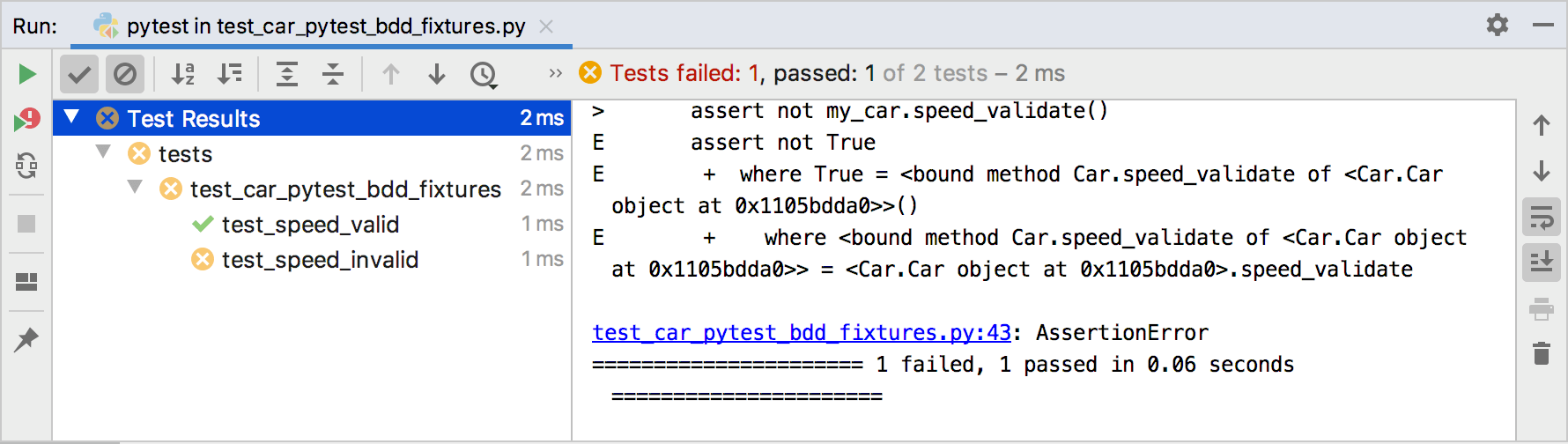
Task: Toggle soft-wrap in console output
Action: pos(1542,218)
